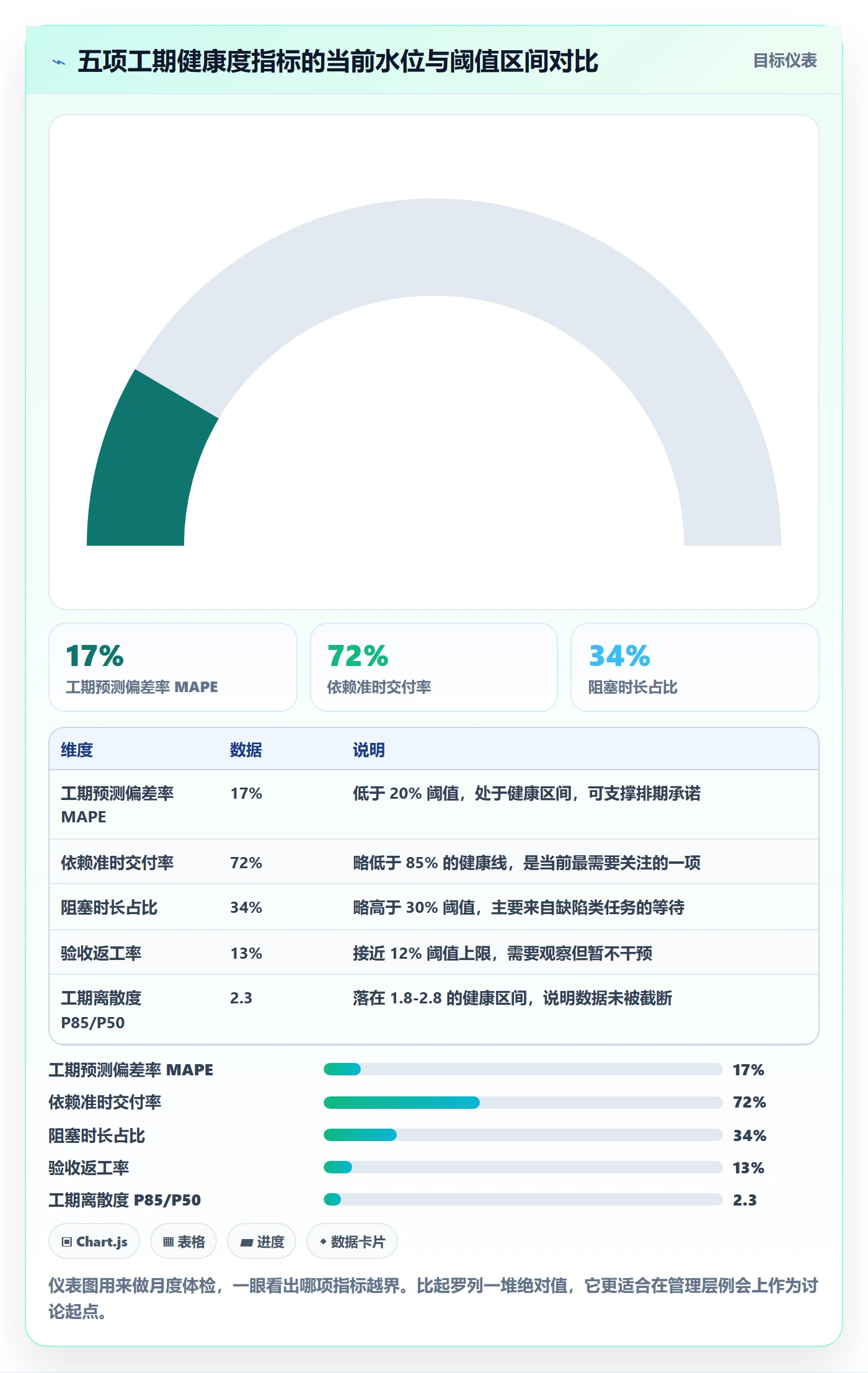This screenshot has width=868, height=1373.
Task: Click table row label 阻塞时长占比
Action: coord(109,907)
